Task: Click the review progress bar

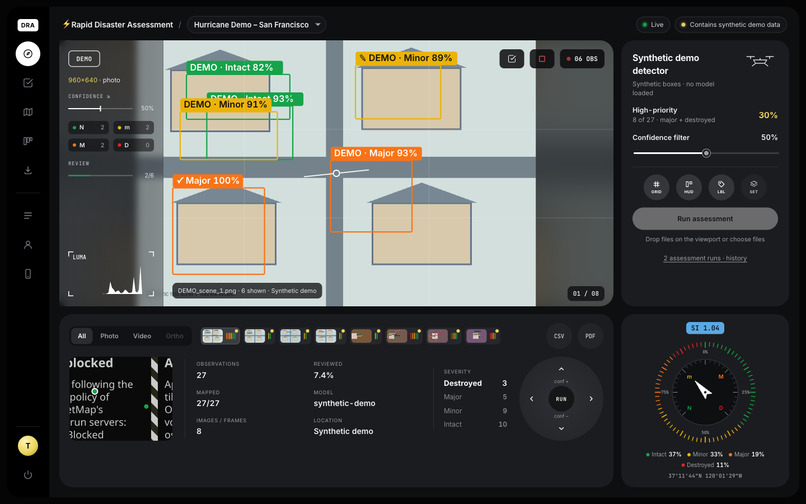Action: [101, 175]
